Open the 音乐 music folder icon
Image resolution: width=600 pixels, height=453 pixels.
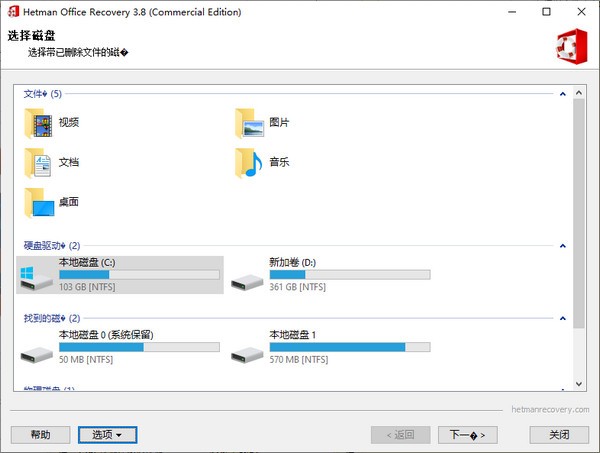point(249,163)
